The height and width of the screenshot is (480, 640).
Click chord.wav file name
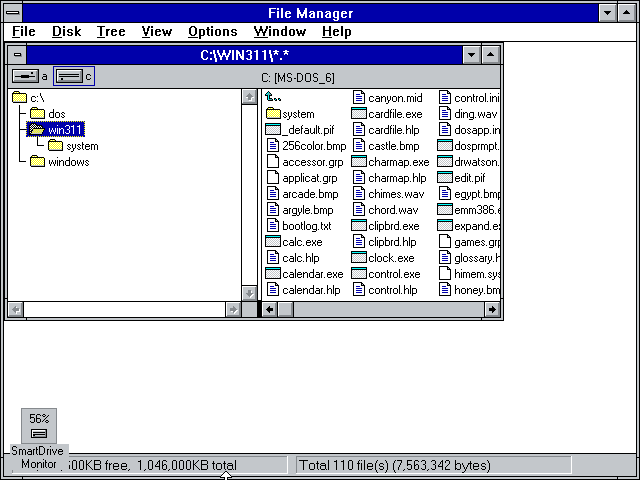tap(393, 210)
